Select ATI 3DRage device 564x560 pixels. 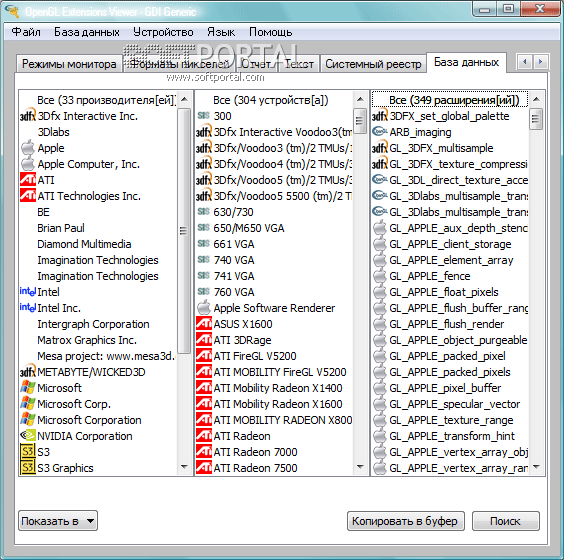click(x=274, y=340)
